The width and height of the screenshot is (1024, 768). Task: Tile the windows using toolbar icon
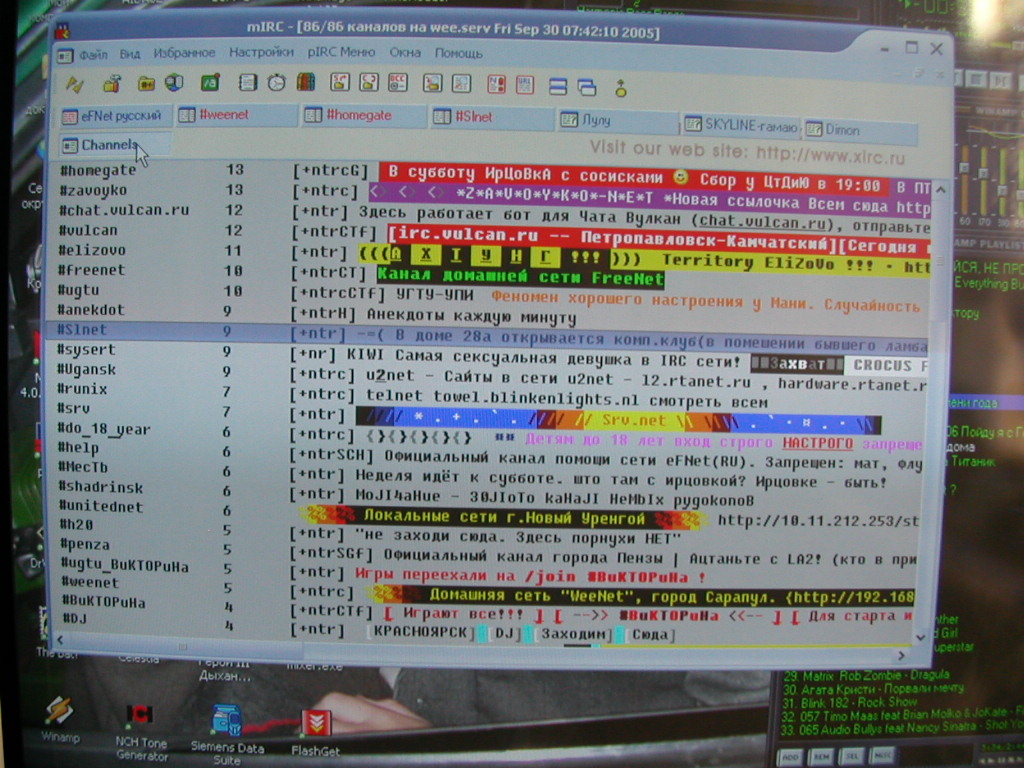[x=558, y=86]
